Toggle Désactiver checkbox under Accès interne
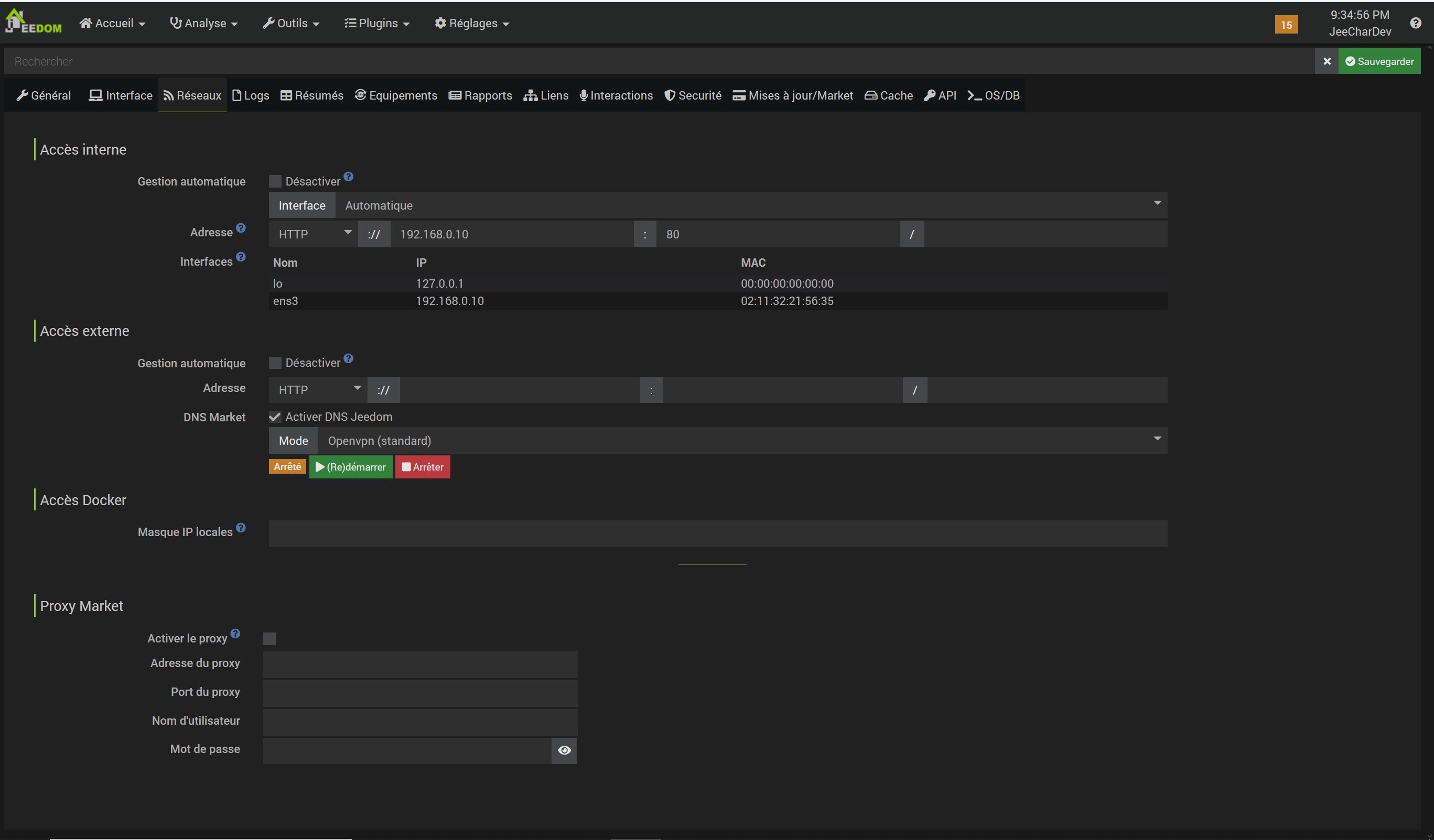The width and height of the screenshot is (1434, 840). coord(275,181)
